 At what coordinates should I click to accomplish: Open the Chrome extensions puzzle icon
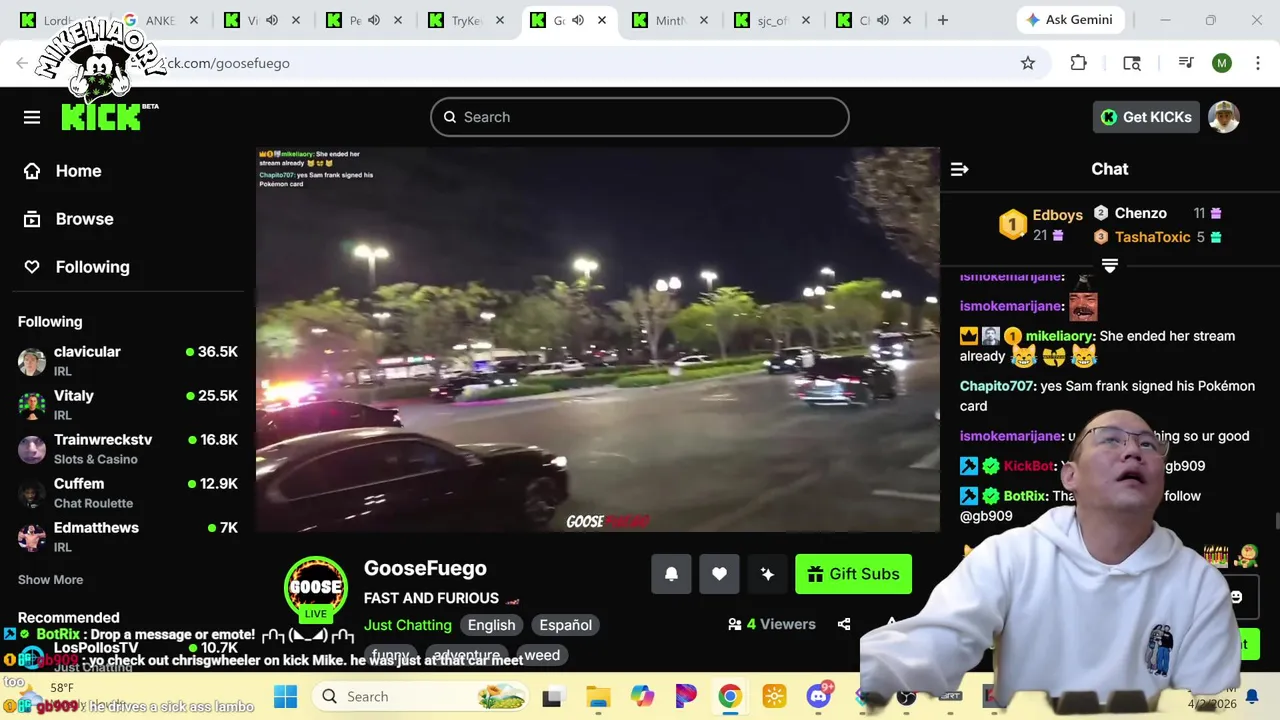[1078, 63]
